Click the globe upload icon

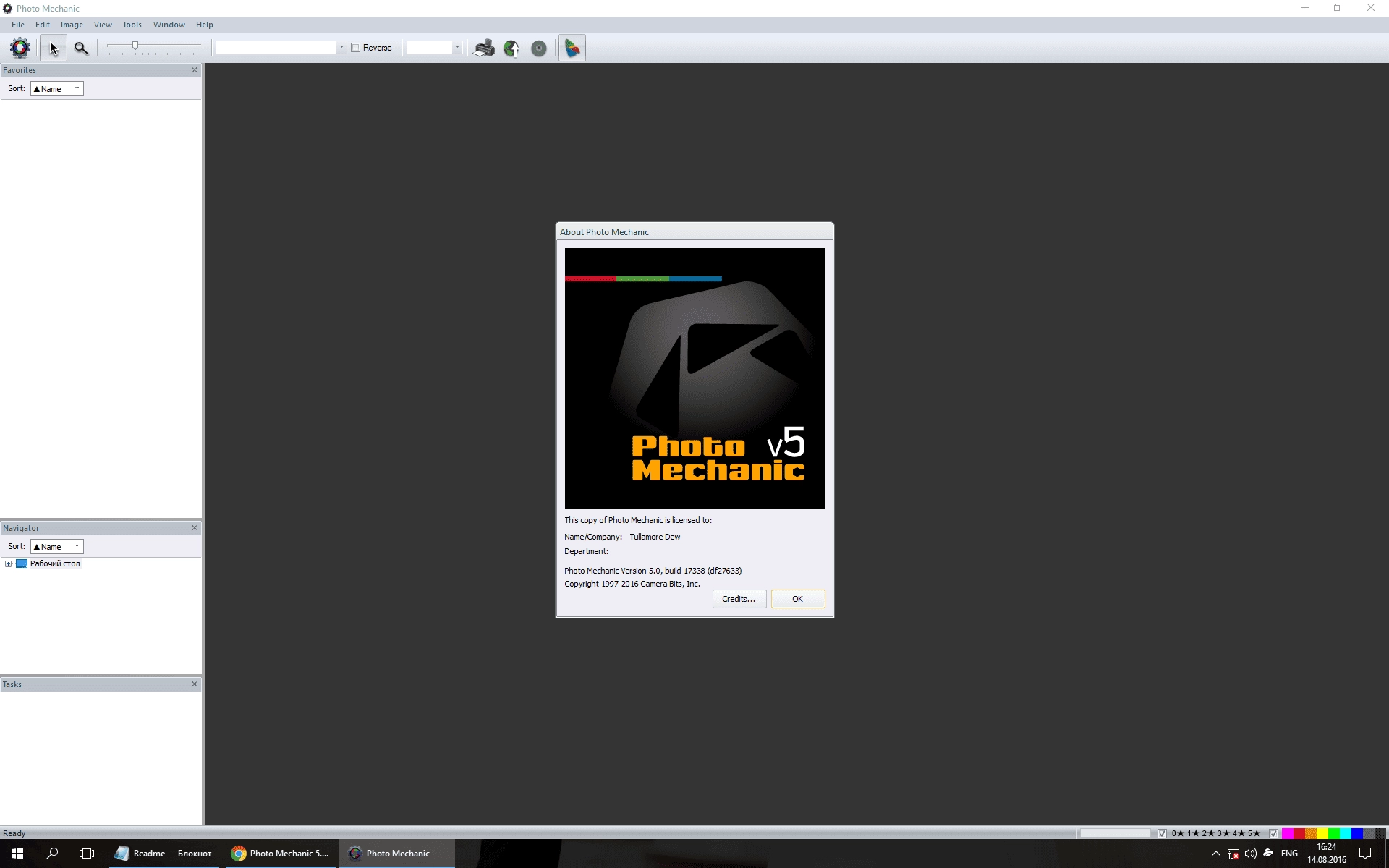point(511,48)
